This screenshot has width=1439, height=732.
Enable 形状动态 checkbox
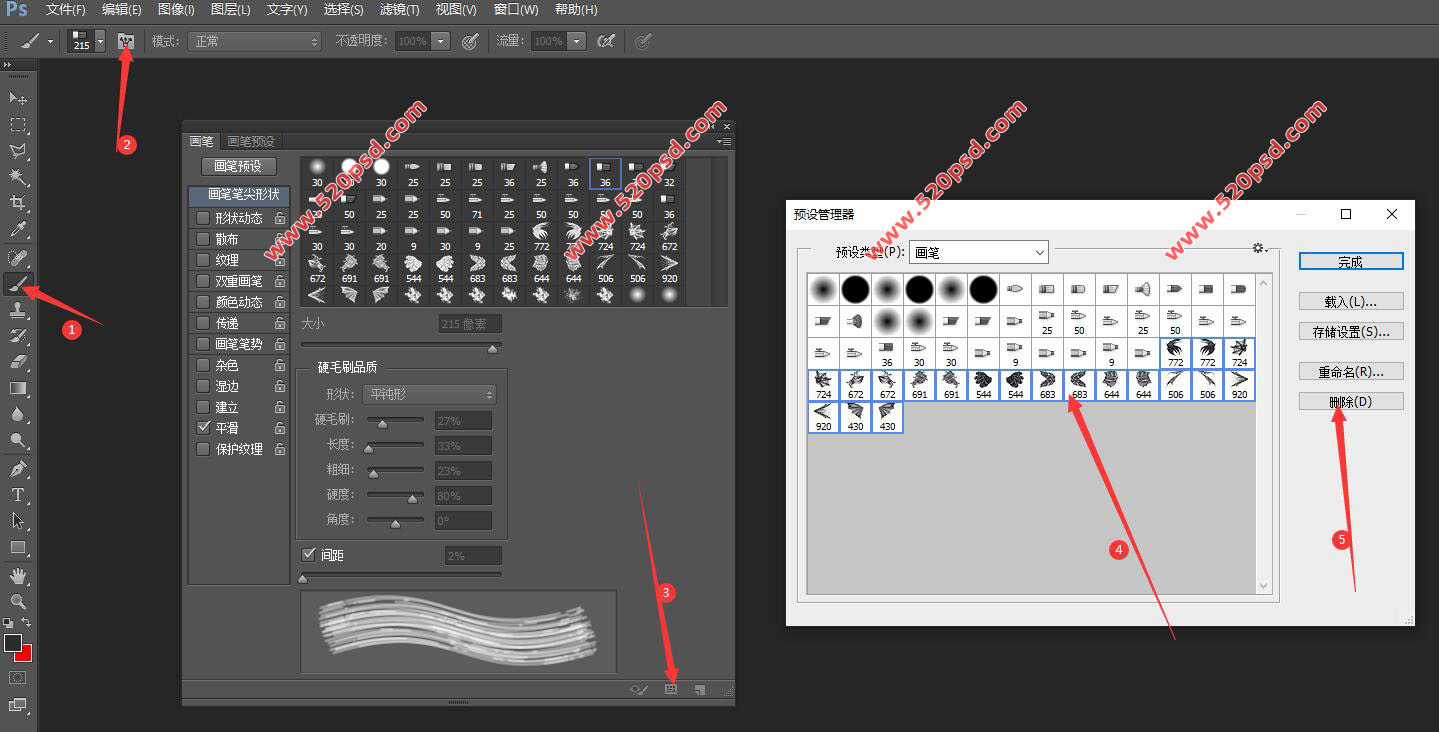pyautogui.click(x=203, y=218)
